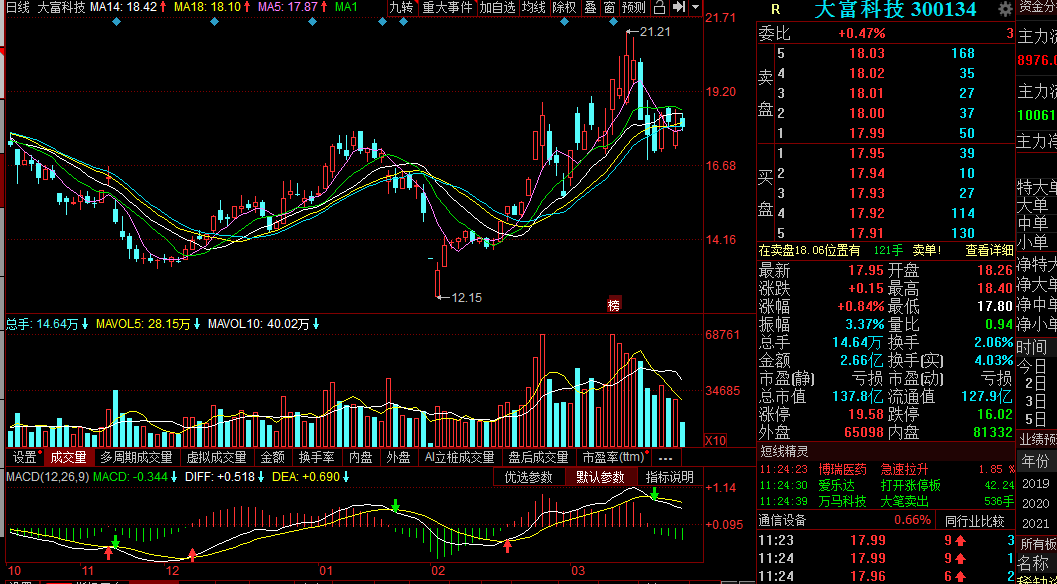The width and height of the screenshot is (1057, 584).
Task: Toggle 除权 ex-rights adjustment
Action: click(x=564, y=7)
